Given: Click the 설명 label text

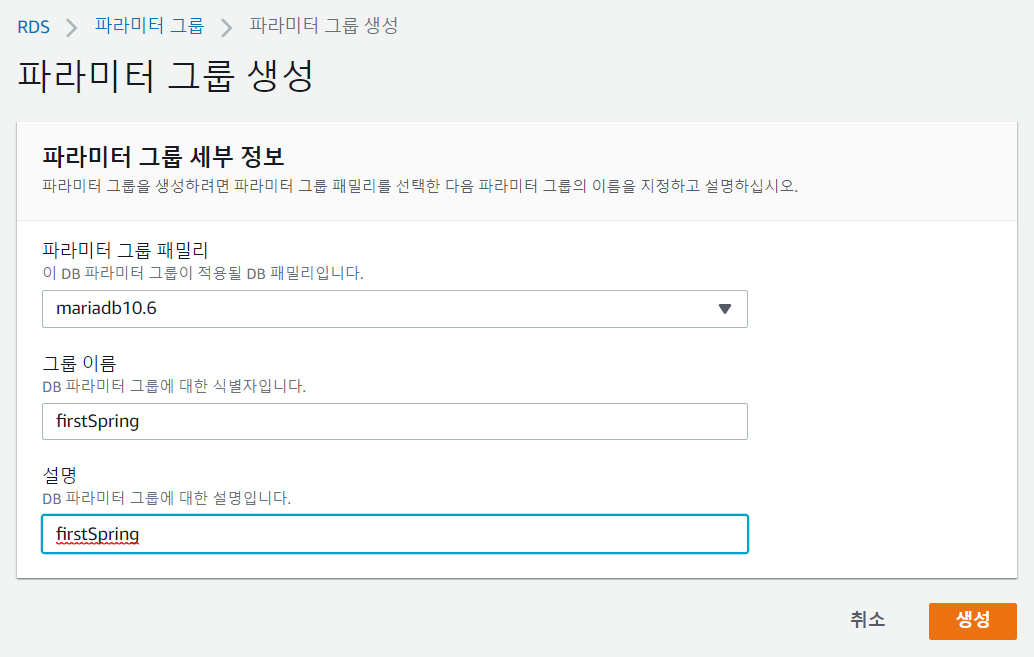Looking at the screenshot, I should (x=59, y=475).
